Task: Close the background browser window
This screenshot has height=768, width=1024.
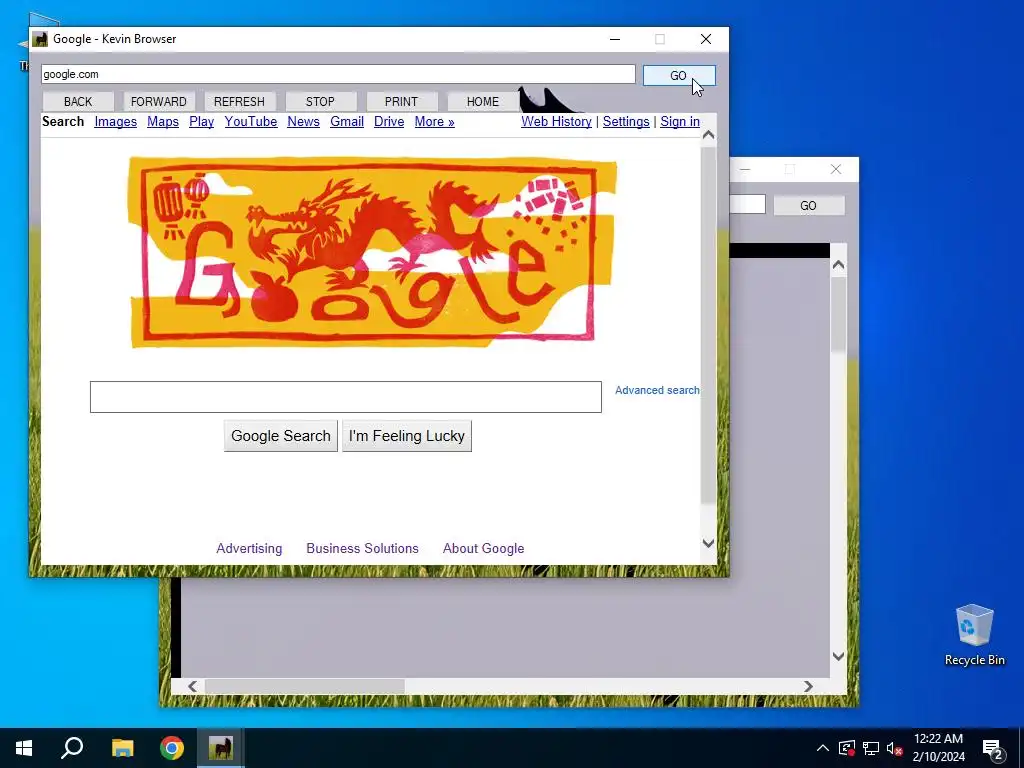Action: click(836, 170)
